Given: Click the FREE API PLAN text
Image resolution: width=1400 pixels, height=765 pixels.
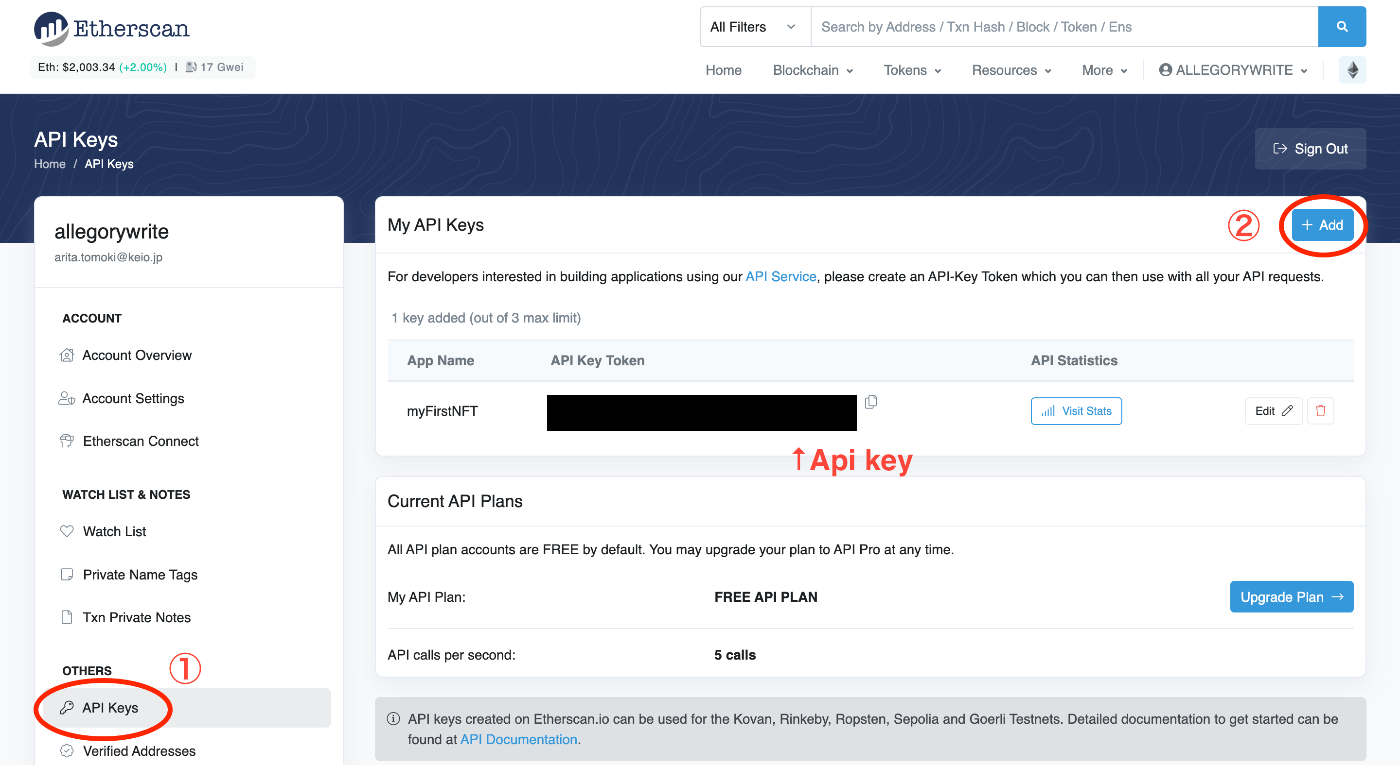Looking at the screenshot, I should click(x=766, y=597).
